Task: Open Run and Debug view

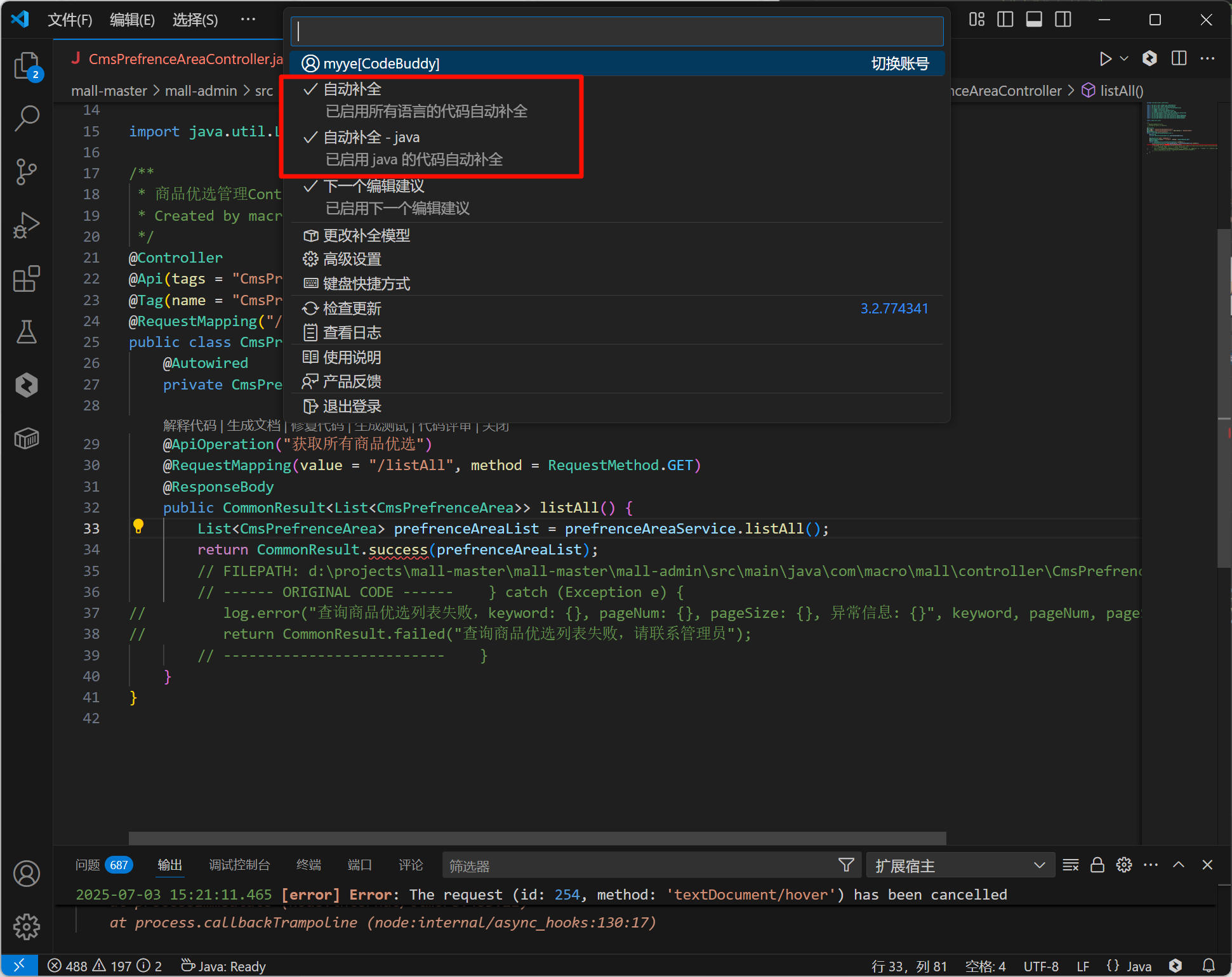Action: pos(27,225)
